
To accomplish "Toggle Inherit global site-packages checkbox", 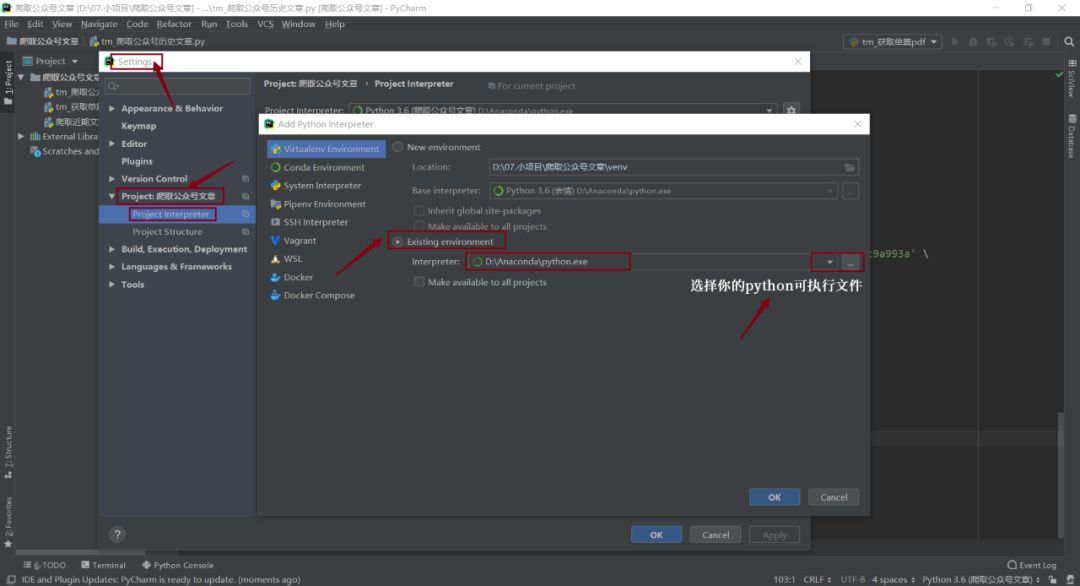I will coord(419,211).
